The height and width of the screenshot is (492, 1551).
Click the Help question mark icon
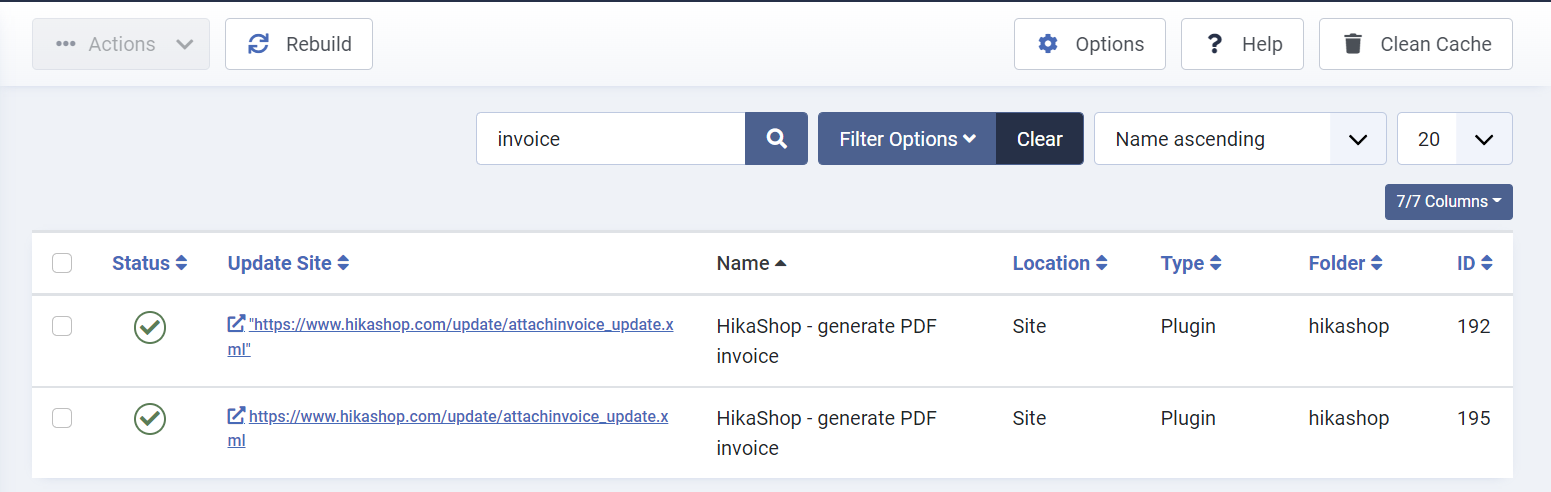click(x=1214, y=44)
